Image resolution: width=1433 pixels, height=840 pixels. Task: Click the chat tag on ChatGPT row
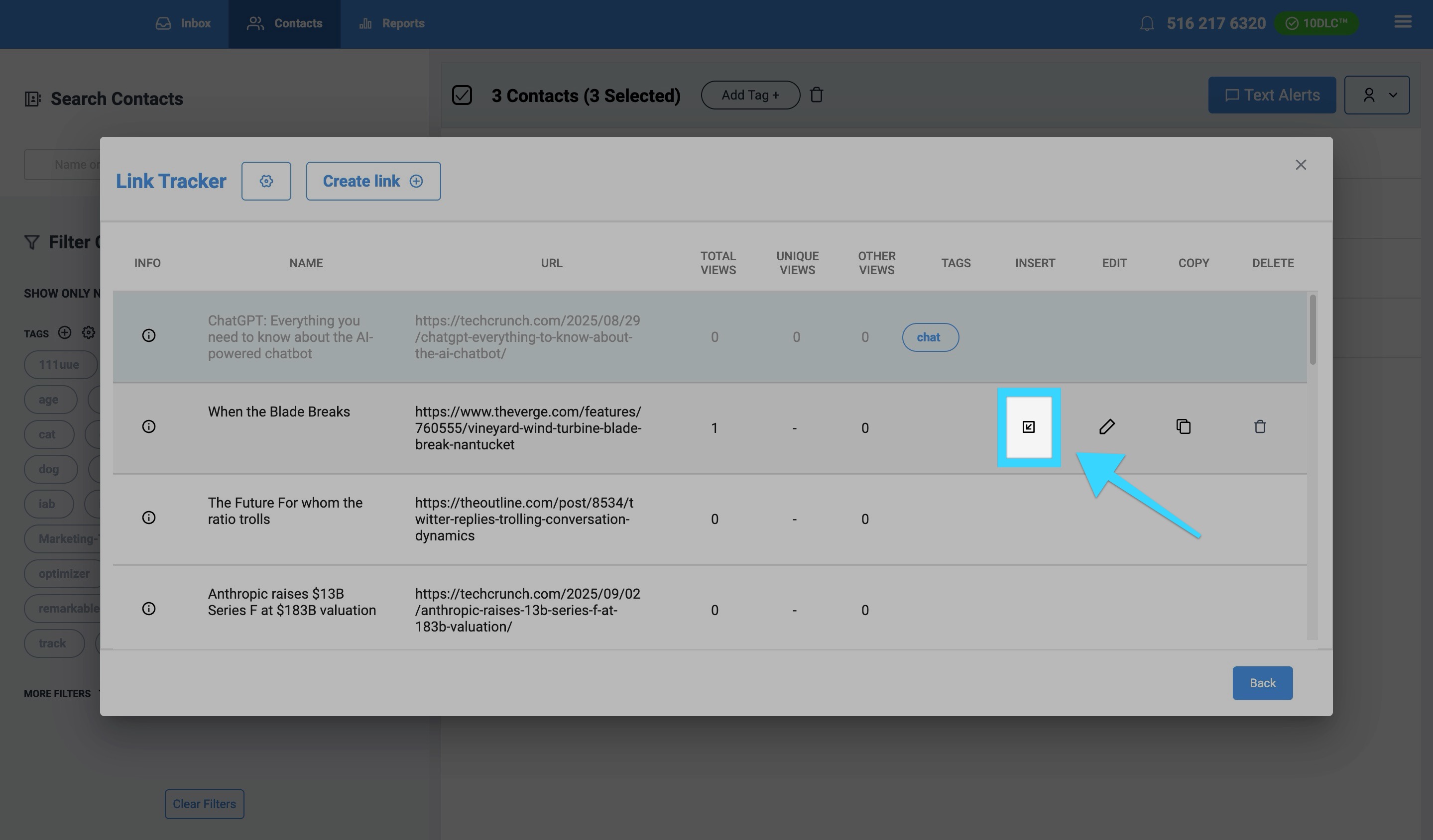tap(930, 337)
